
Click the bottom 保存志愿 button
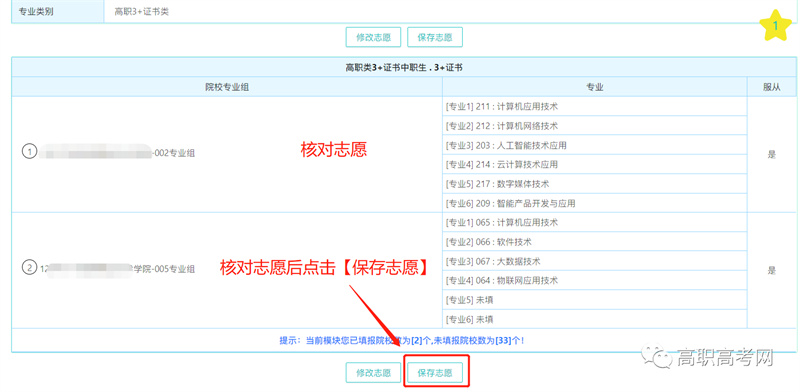click(435, 373)
